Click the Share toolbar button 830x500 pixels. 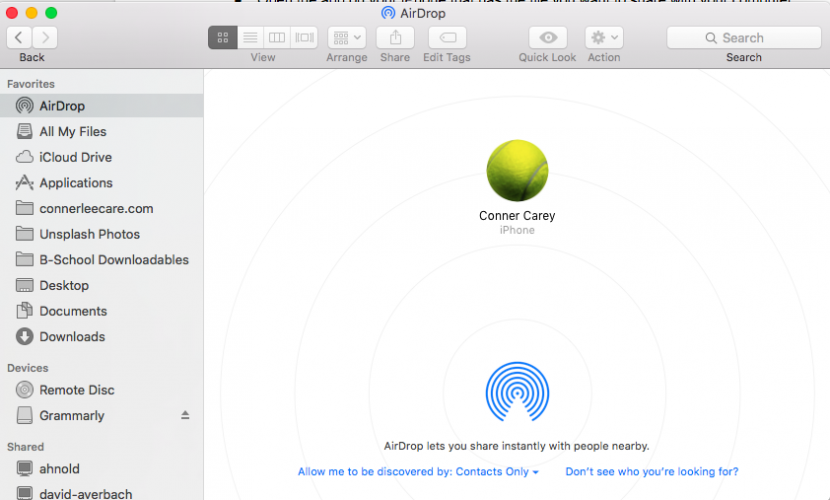[395, 38]
